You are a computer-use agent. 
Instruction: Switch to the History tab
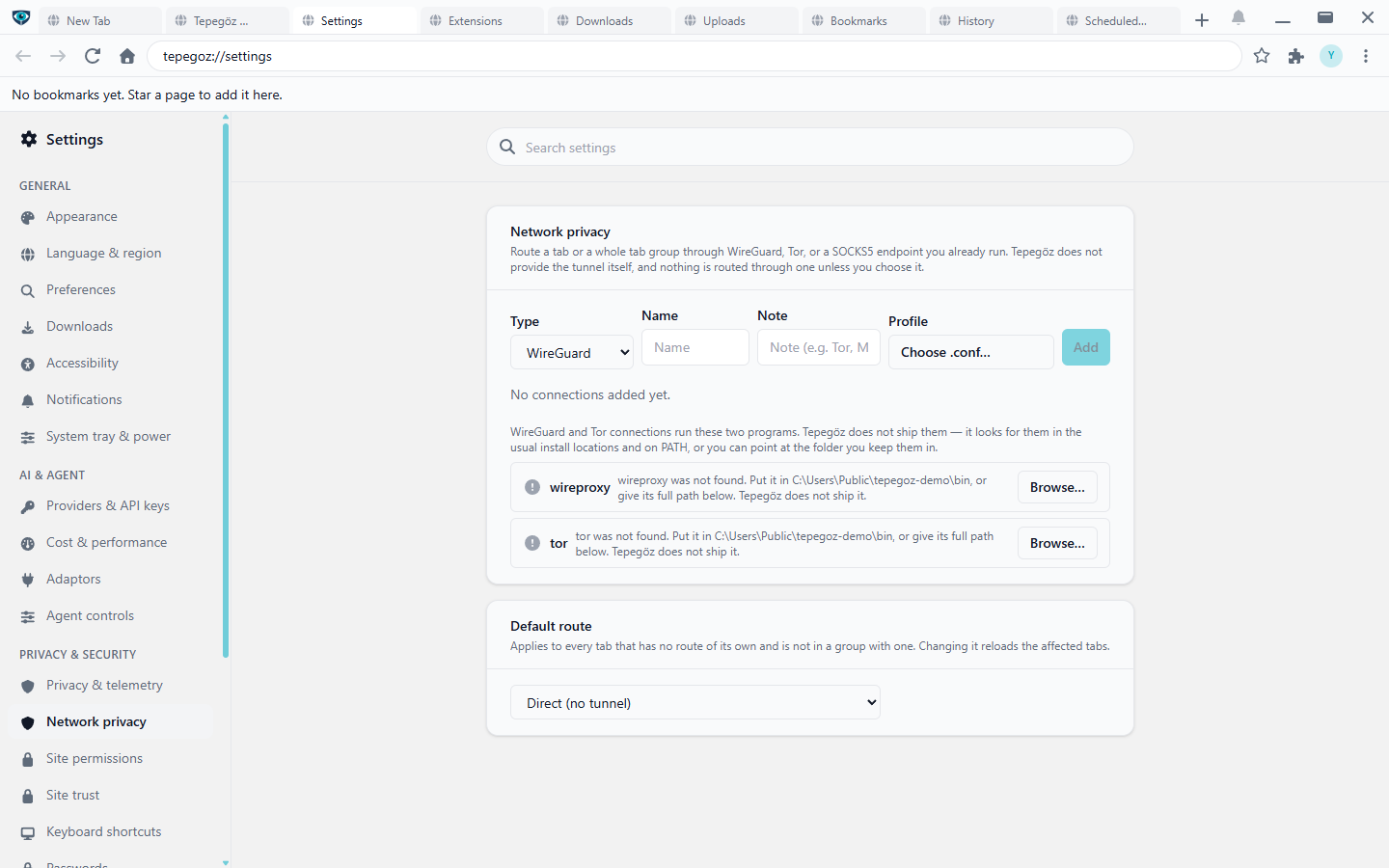[992, 20]
